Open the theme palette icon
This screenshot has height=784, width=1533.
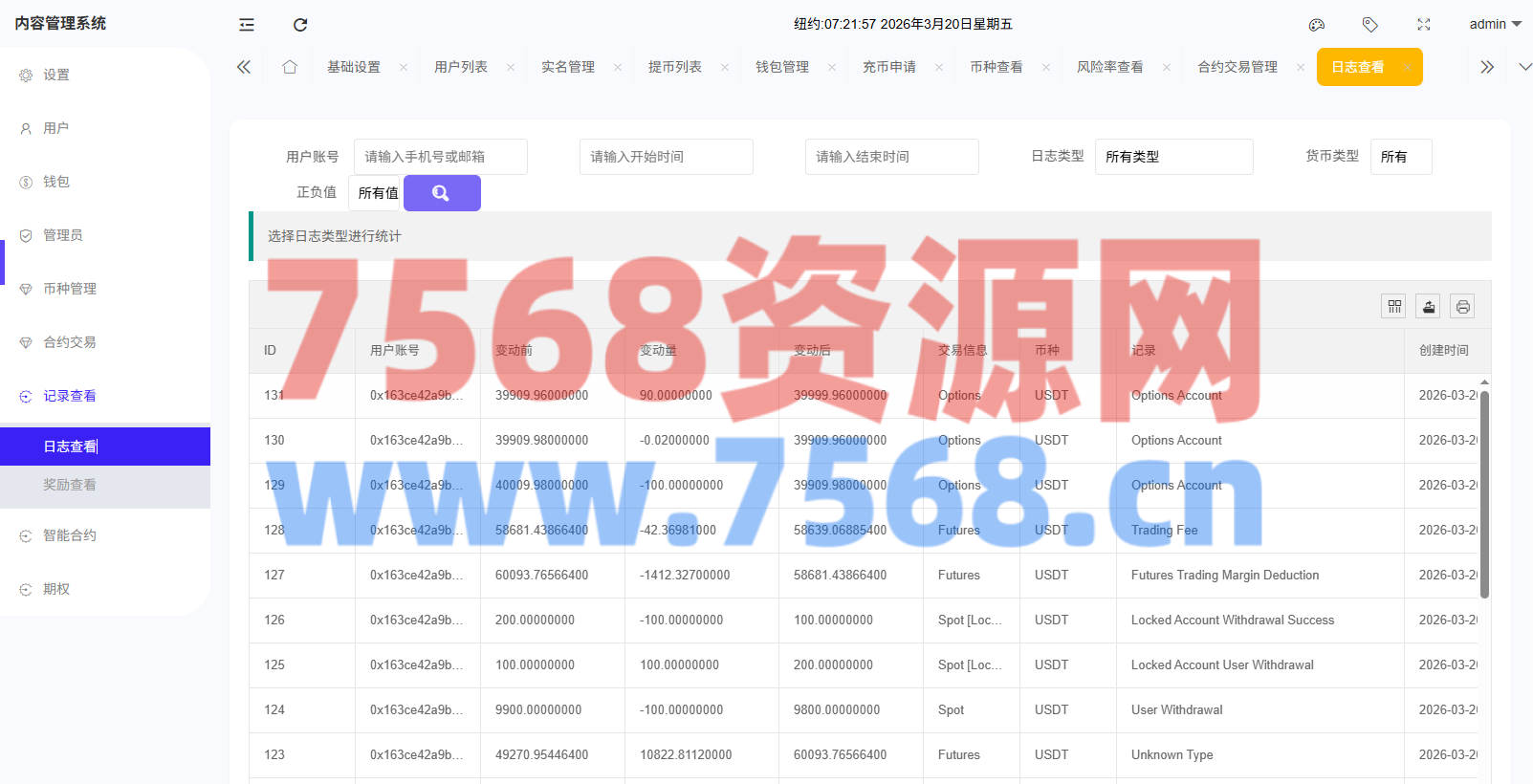click(1317, 25)
